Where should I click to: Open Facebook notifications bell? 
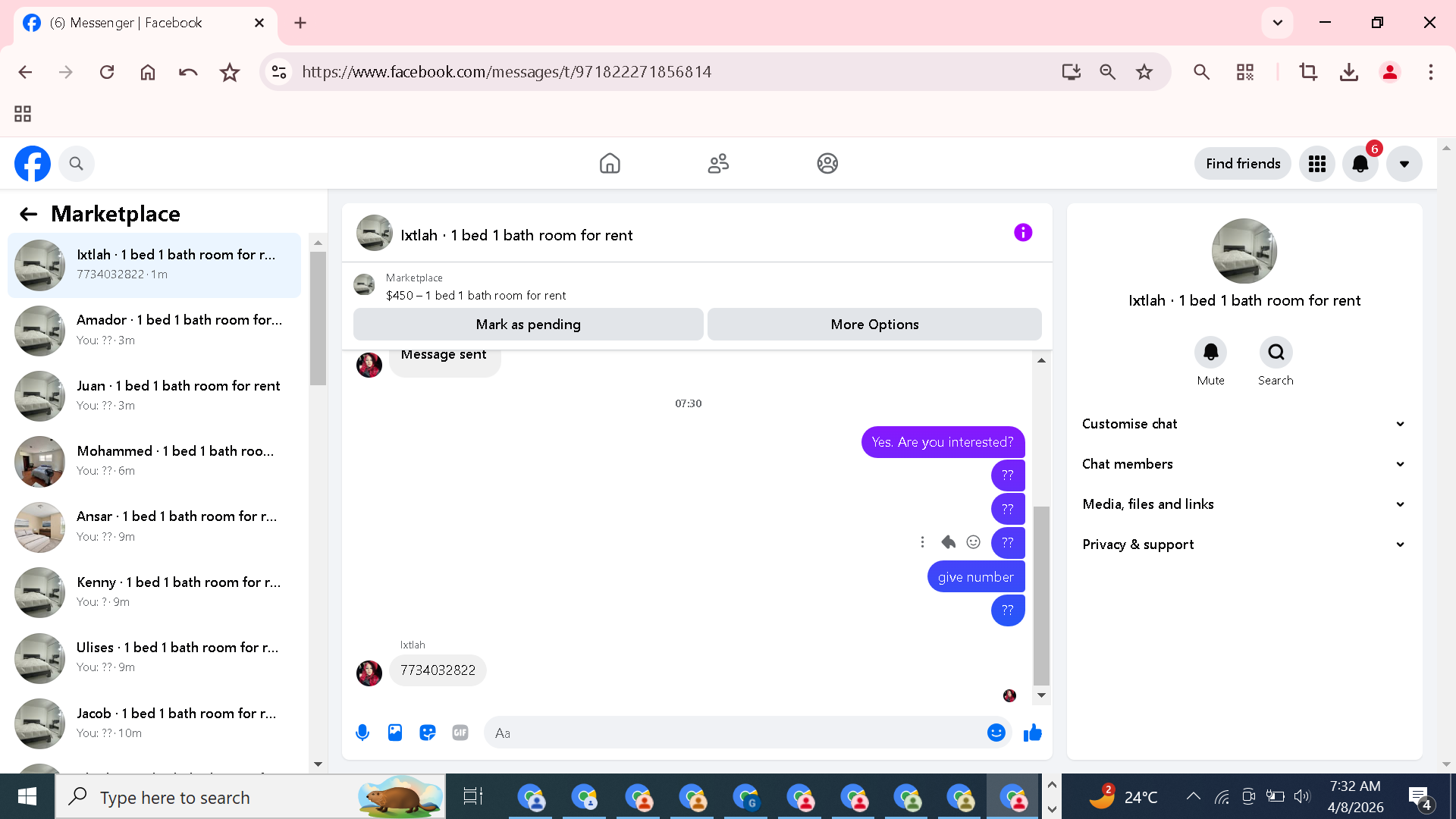(1360, 164)
